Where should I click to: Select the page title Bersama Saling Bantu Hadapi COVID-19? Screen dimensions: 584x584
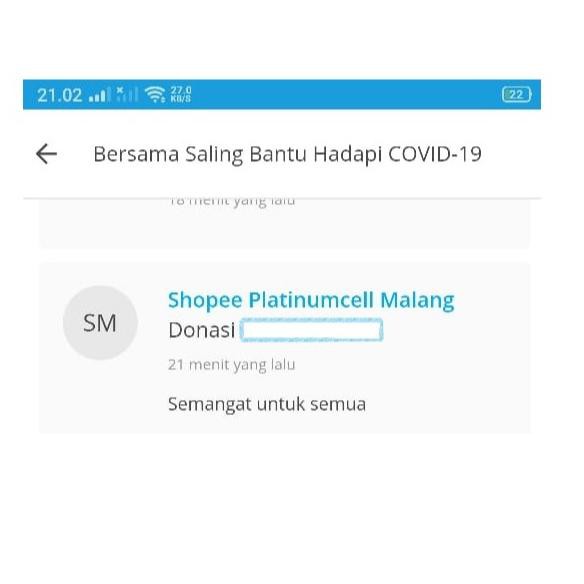tap(287, 154)
